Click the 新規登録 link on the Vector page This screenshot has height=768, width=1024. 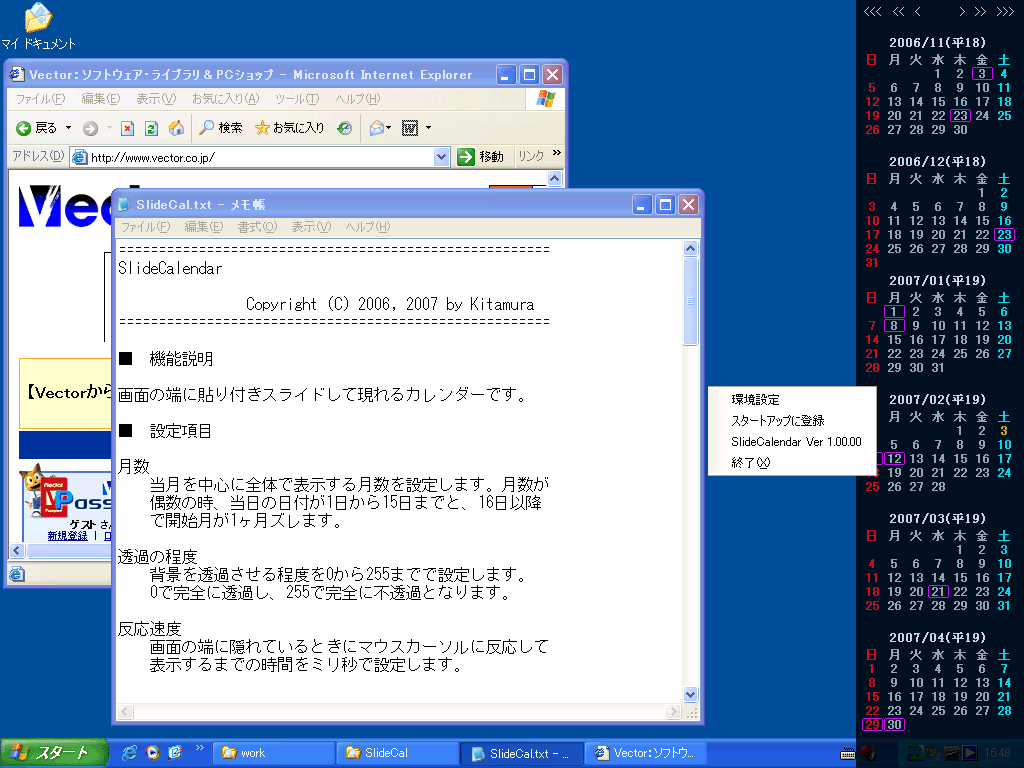tap(67, 536)
